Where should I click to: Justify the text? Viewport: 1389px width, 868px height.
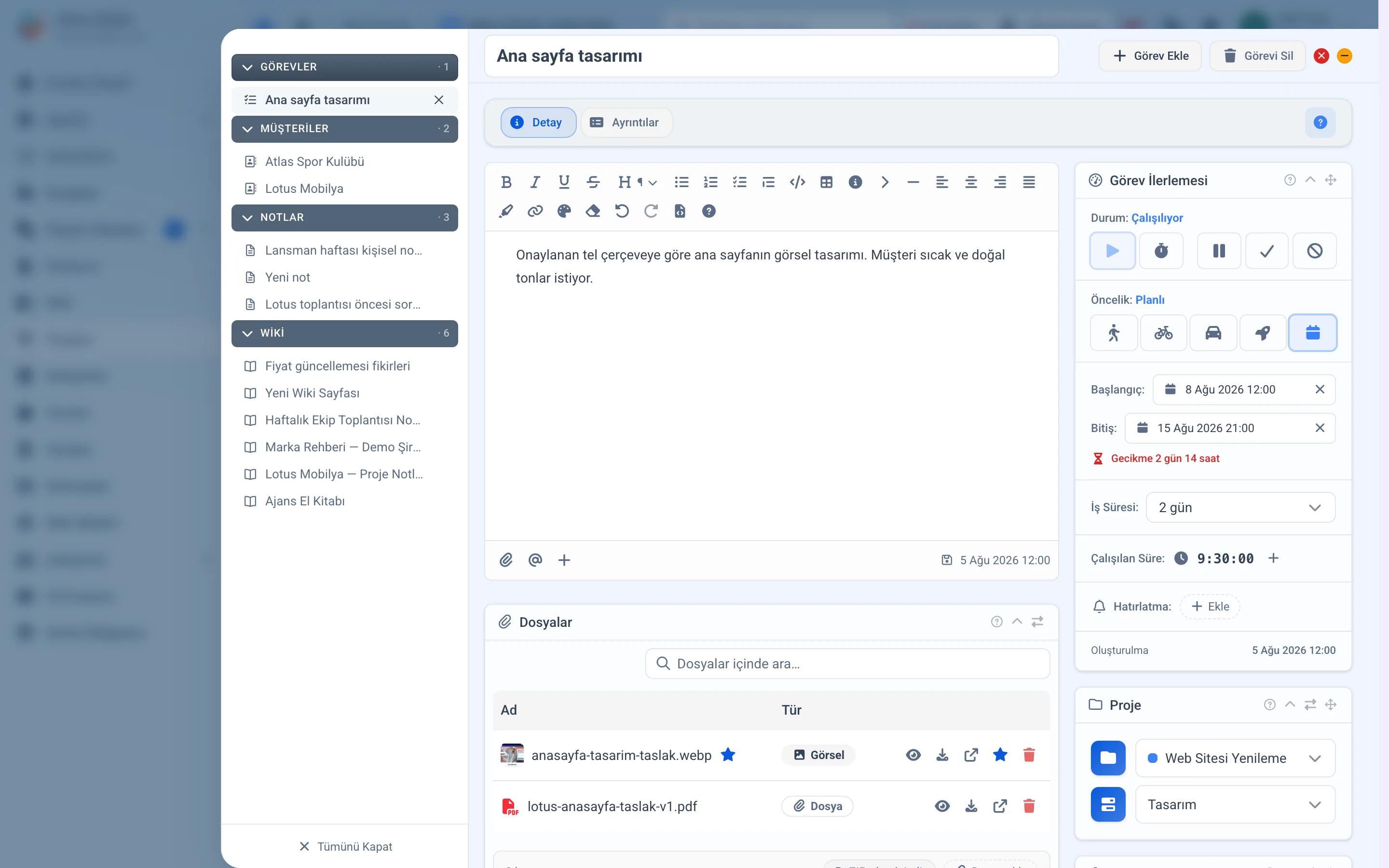pos(1029,182)
